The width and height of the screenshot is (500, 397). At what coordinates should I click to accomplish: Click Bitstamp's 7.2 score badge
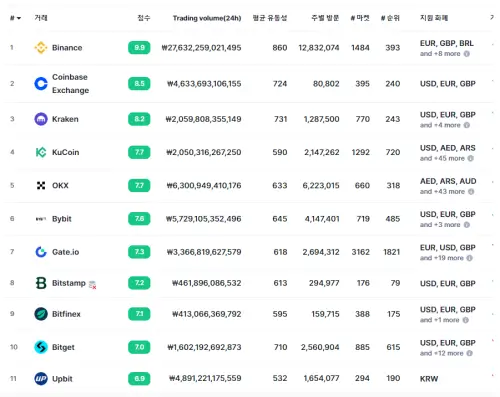(139, 283)
